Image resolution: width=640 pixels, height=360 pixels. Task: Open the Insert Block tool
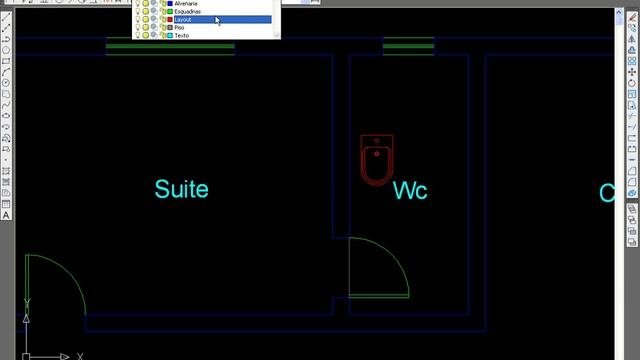6,138
